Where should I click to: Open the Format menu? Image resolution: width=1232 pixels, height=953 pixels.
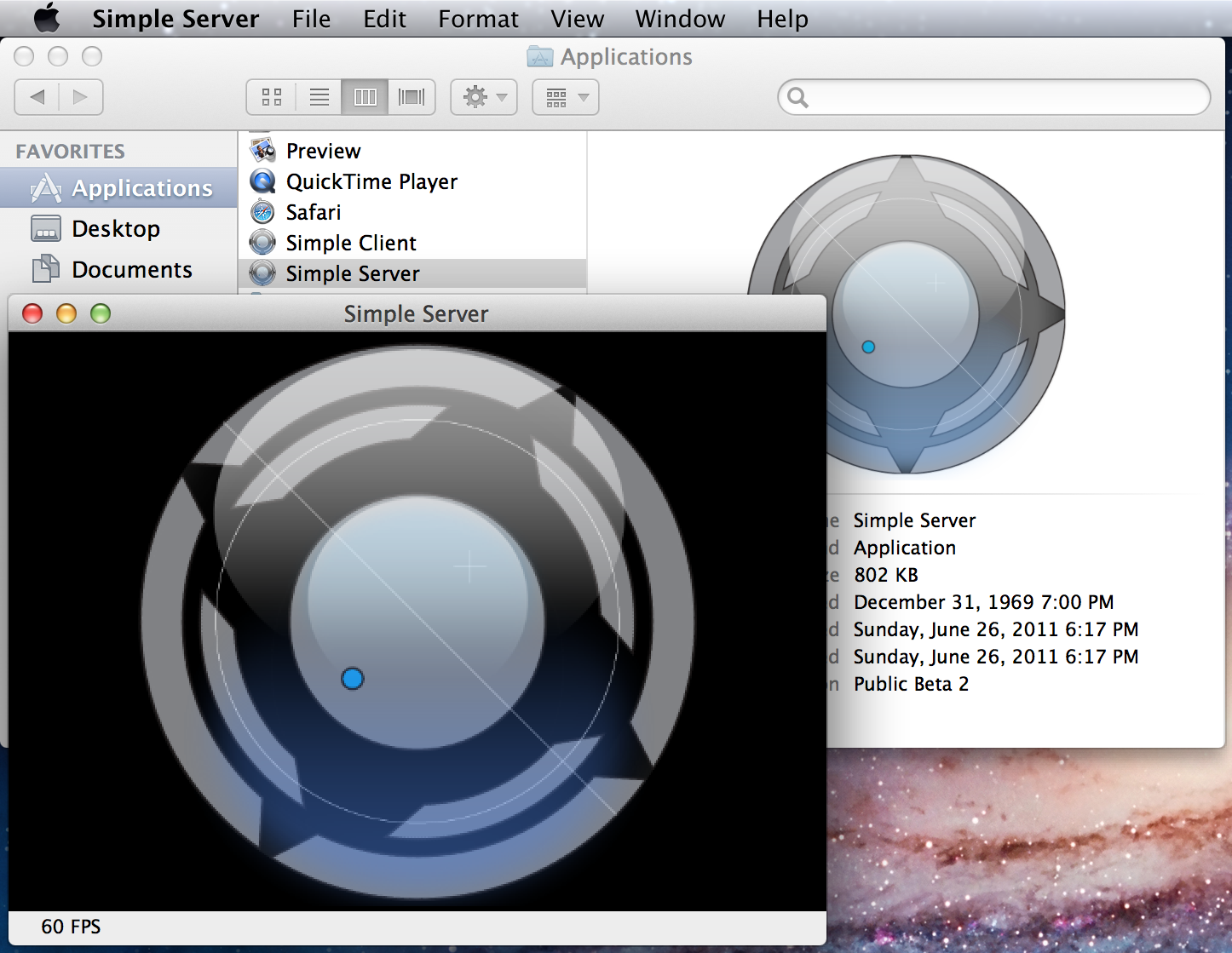[478, 19]
